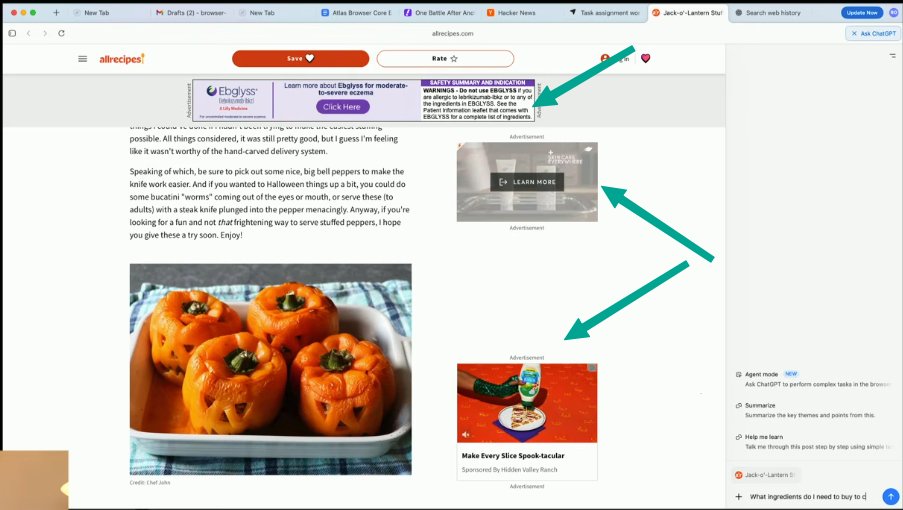Submit the ChatGPT prompt with send arrow
The height and width of the screenshot is (510, 903).
[x=890, y=496]
